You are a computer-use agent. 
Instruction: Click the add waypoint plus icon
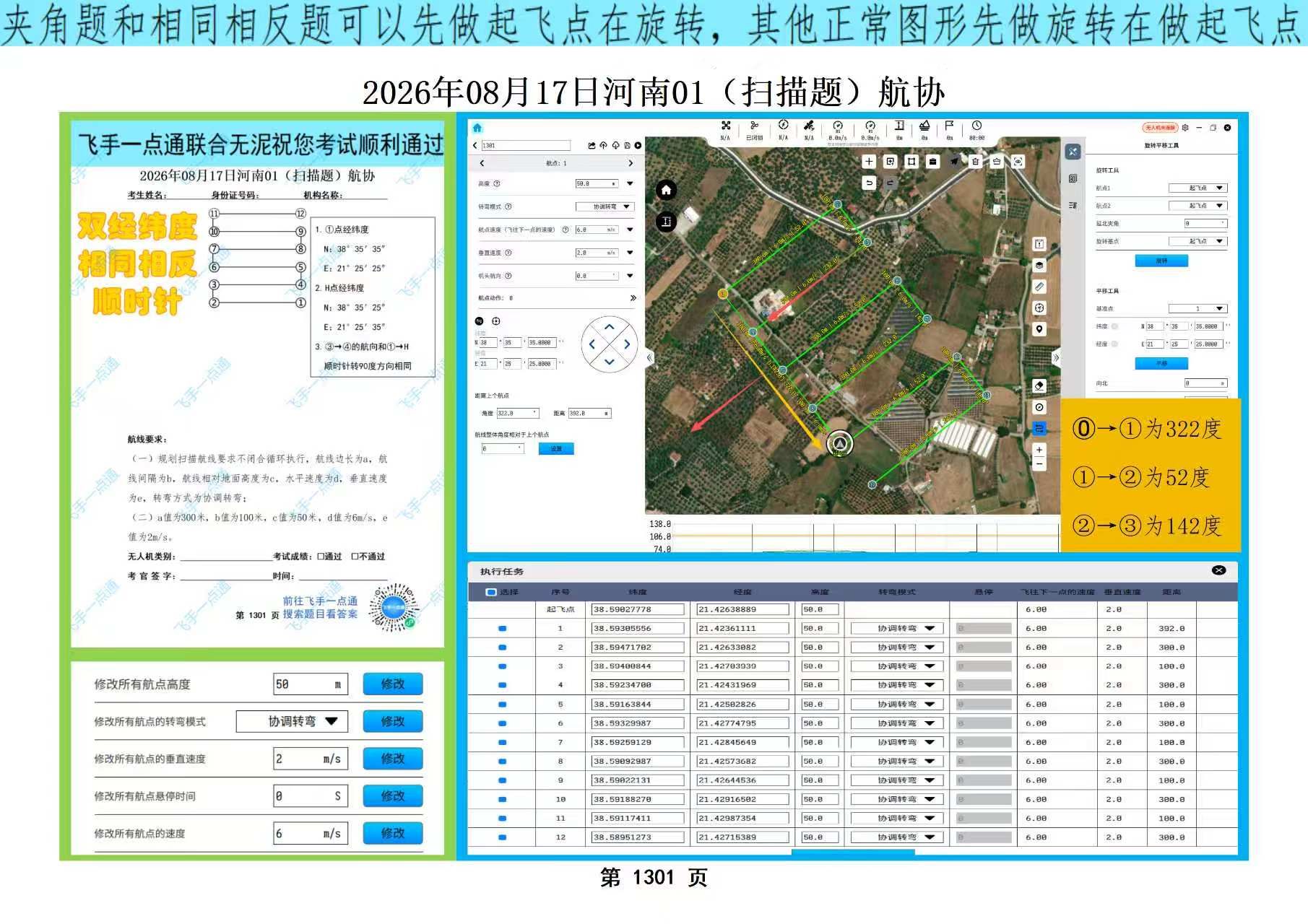pos(869,162)
